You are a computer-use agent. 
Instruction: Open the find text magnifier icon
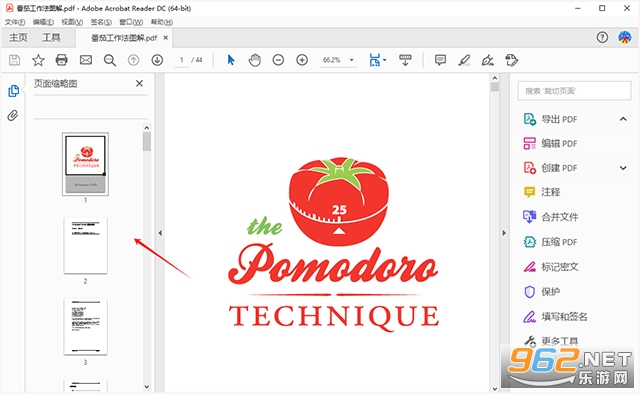pyautogui.click(x=110, y=60)
